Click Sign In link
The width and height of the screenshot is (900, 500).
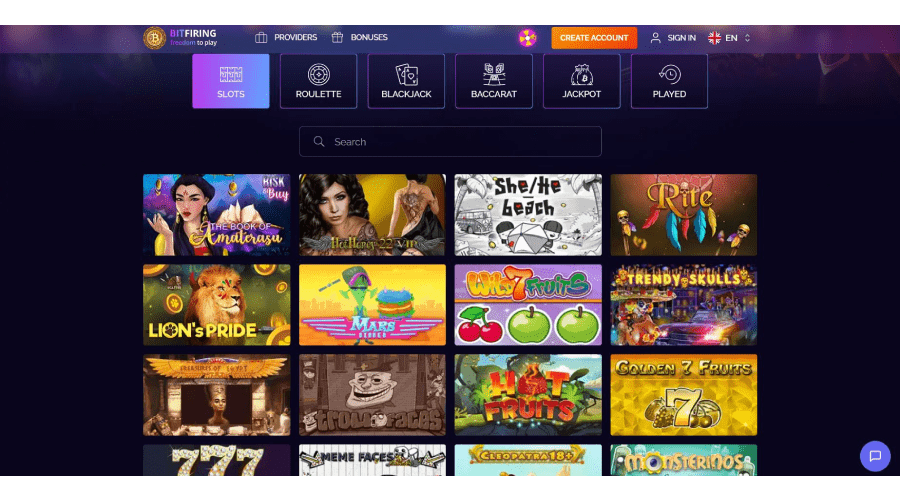point(673,38)
